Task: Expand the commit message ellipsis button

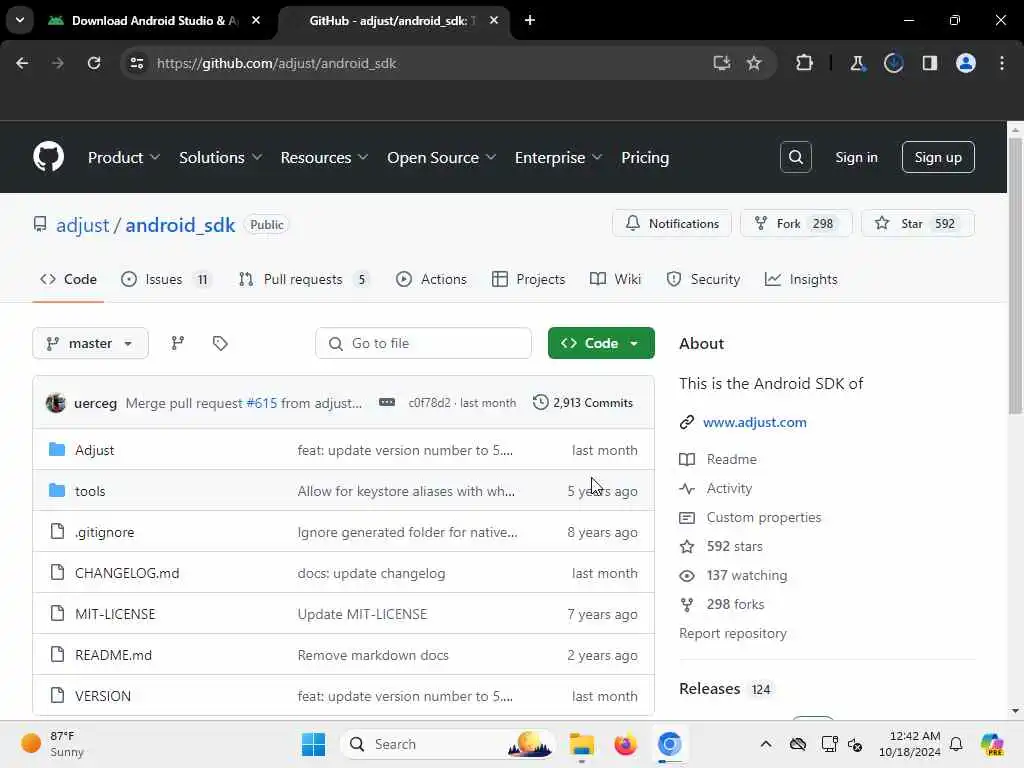Action: 387,402
